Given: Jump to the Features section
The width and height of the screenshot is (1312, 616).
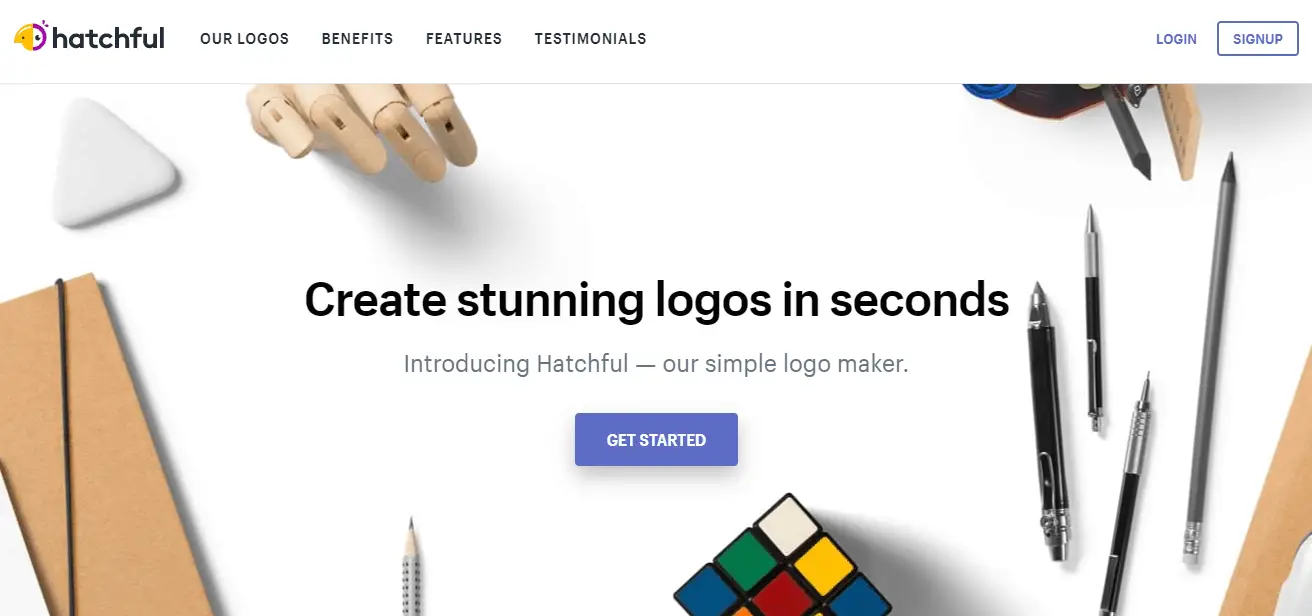Looking at the screenshot, I should tap(464, 39).
